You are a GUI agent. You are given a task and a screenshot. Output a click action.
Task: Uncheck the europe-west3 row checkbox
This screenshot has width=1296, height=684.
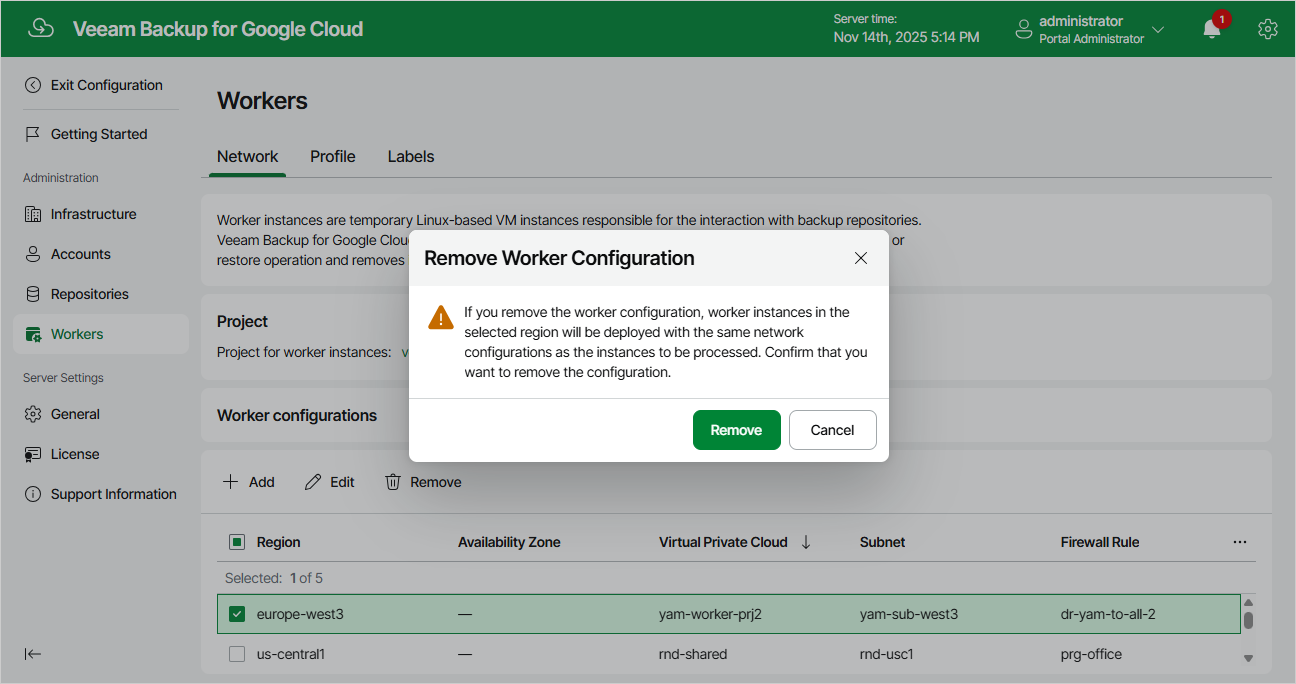237,614
